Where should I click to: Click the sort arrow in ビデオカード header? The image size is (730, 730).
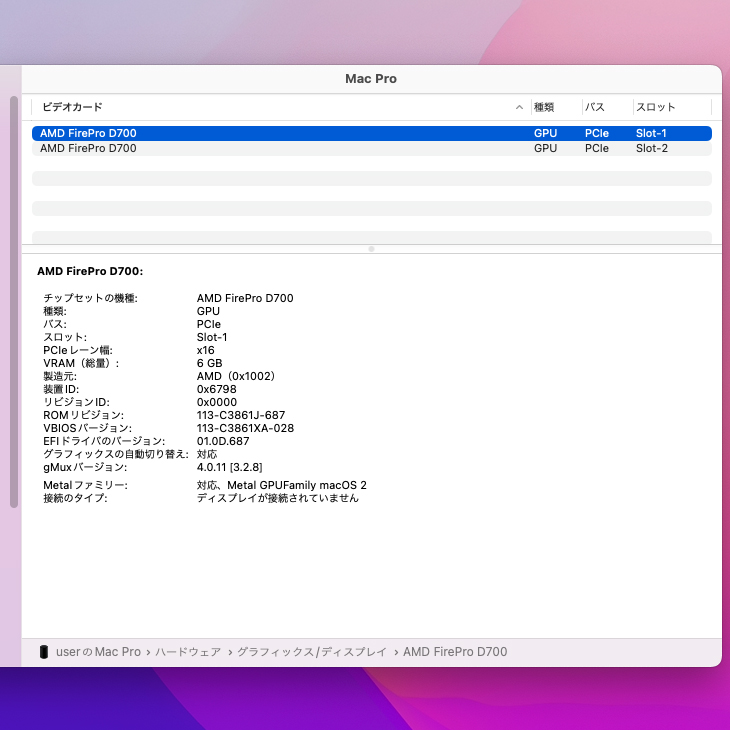(519, 108)
